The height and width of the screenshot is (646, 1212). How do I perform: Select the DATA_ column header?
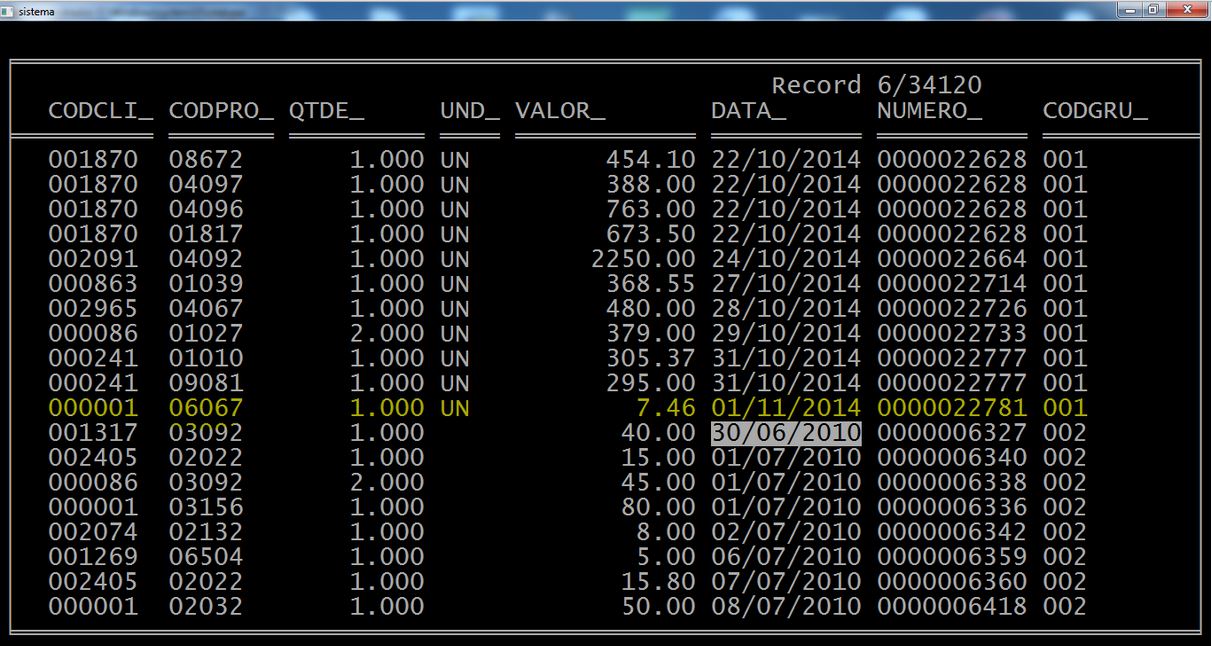click(748, 111)
